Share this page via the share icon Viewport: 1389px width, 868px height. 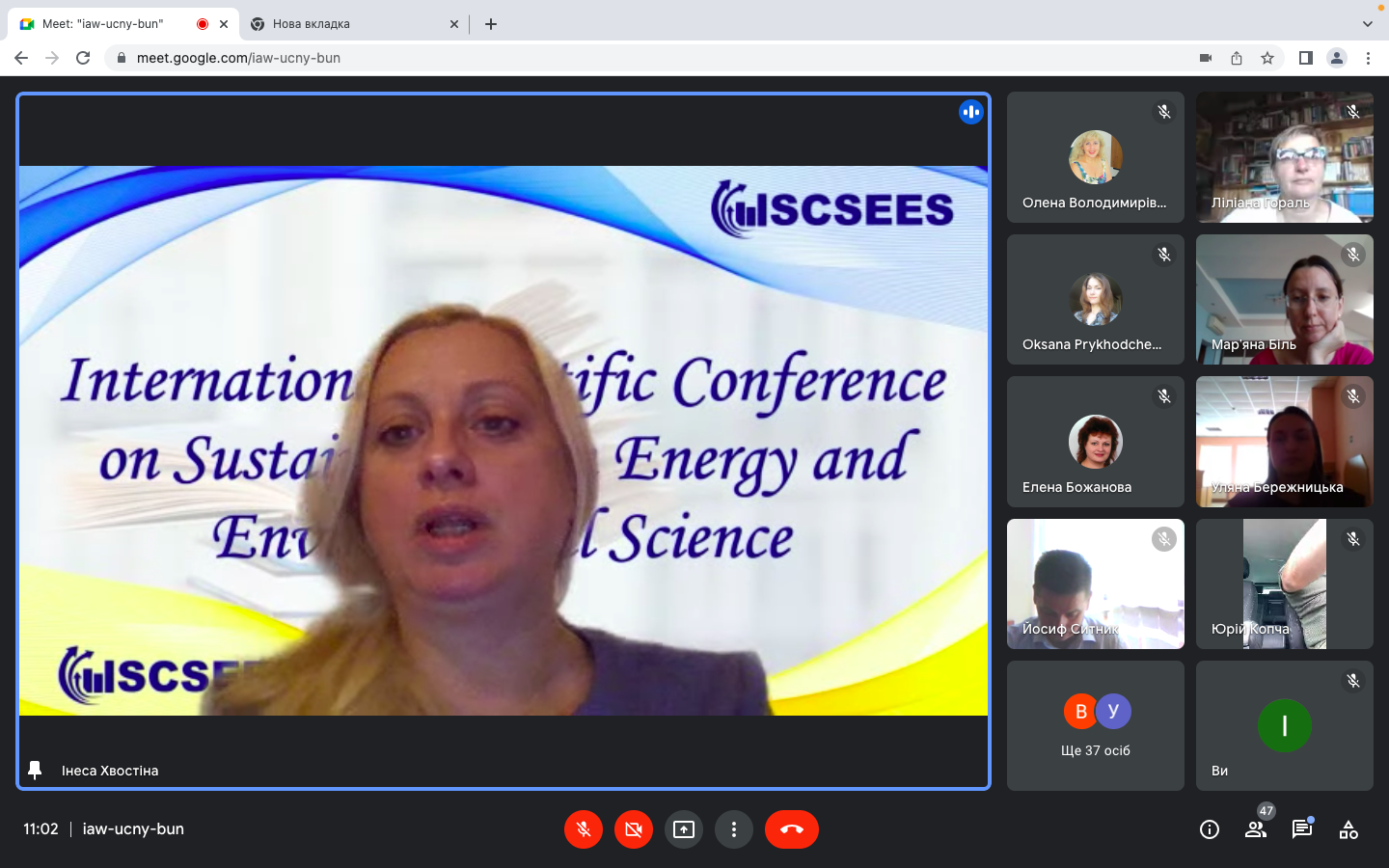pyautogui.click(x=1237, y=58)
